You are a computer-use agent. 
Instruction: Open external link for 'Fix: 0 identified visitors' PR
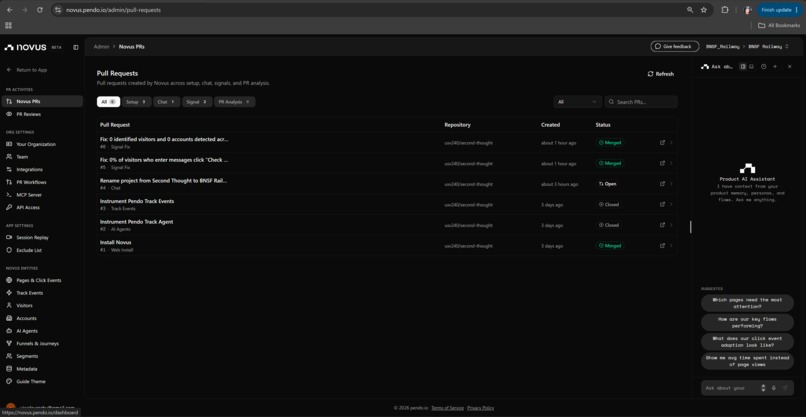[662, 142]
